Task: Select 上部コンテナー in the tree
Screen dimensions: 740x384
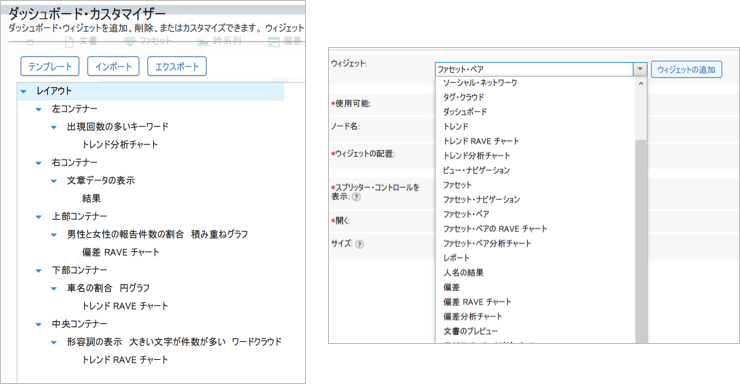Action: pyautogui.click(x=79, y=217)
